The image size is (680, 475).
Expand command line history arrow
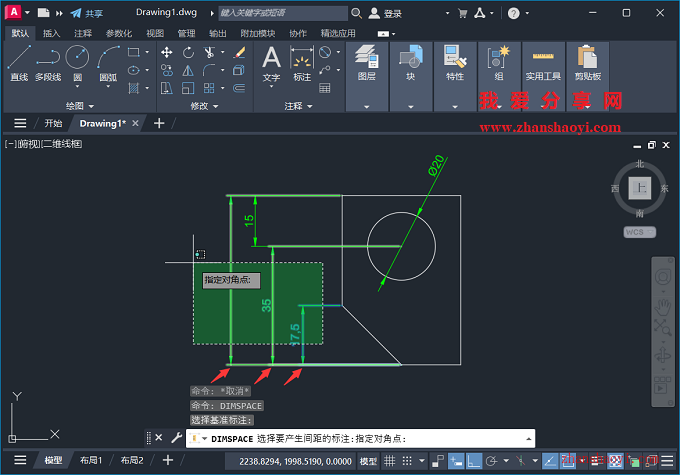pos(529,439)
